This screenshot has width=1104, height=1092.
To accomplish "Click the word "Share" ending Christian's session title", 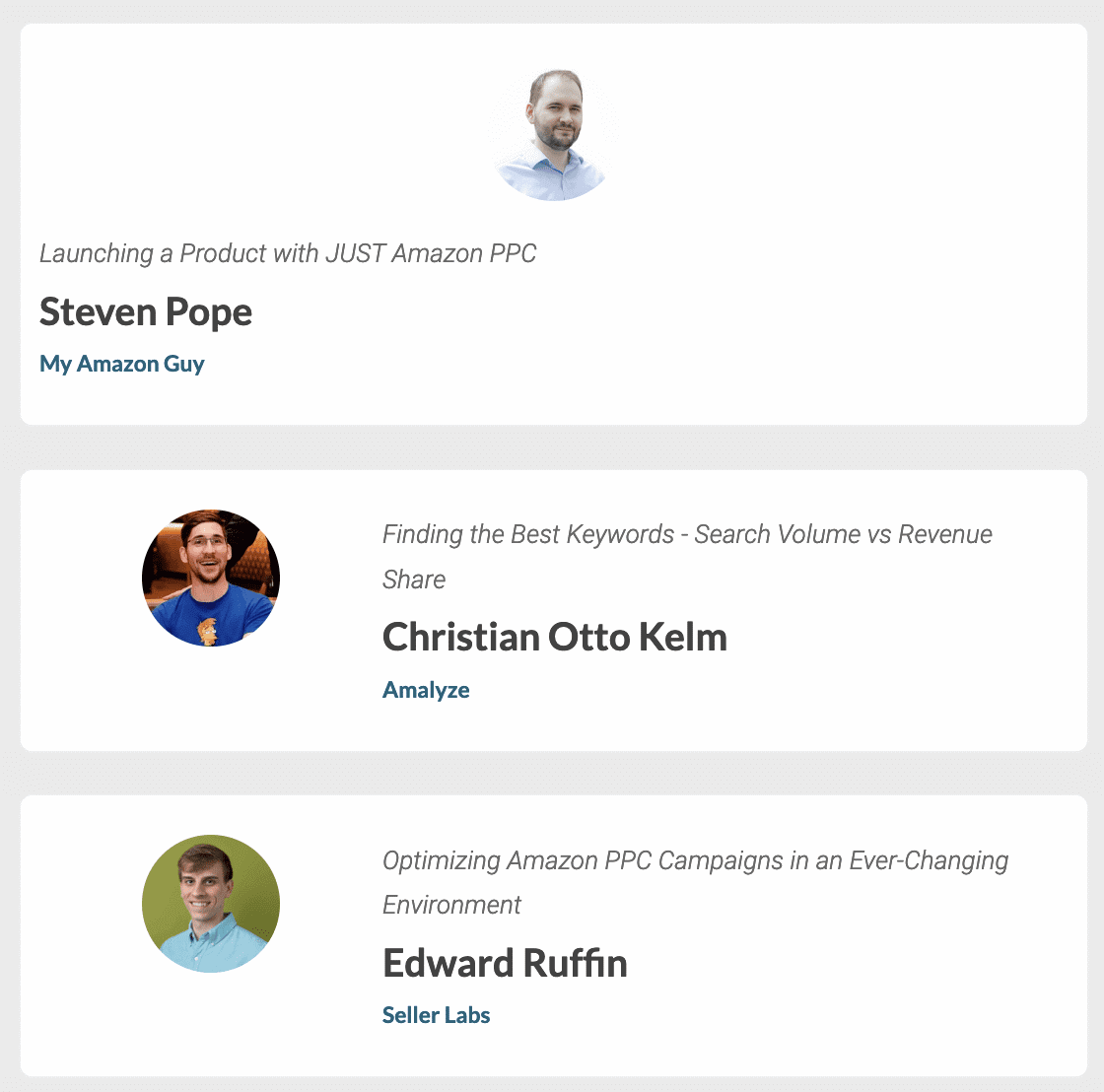I will pos(414,580).
